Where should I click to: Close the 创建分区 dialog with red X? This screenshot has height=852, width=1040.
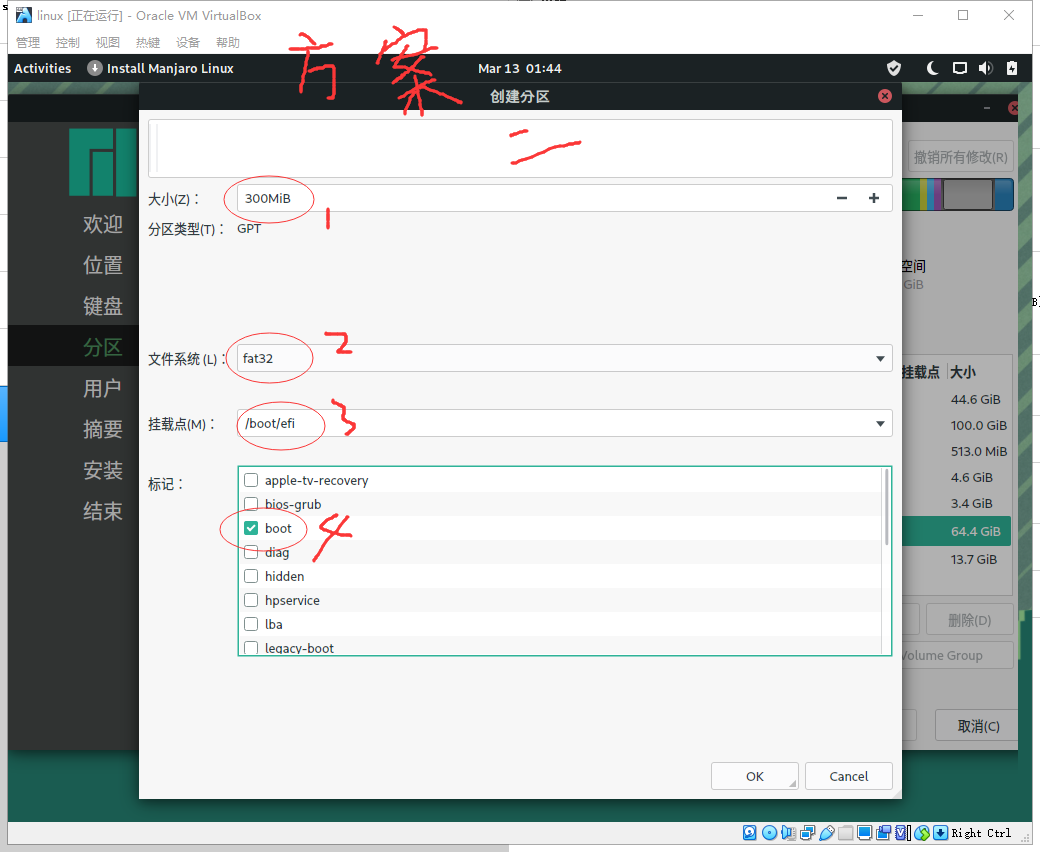click(884, 96)
